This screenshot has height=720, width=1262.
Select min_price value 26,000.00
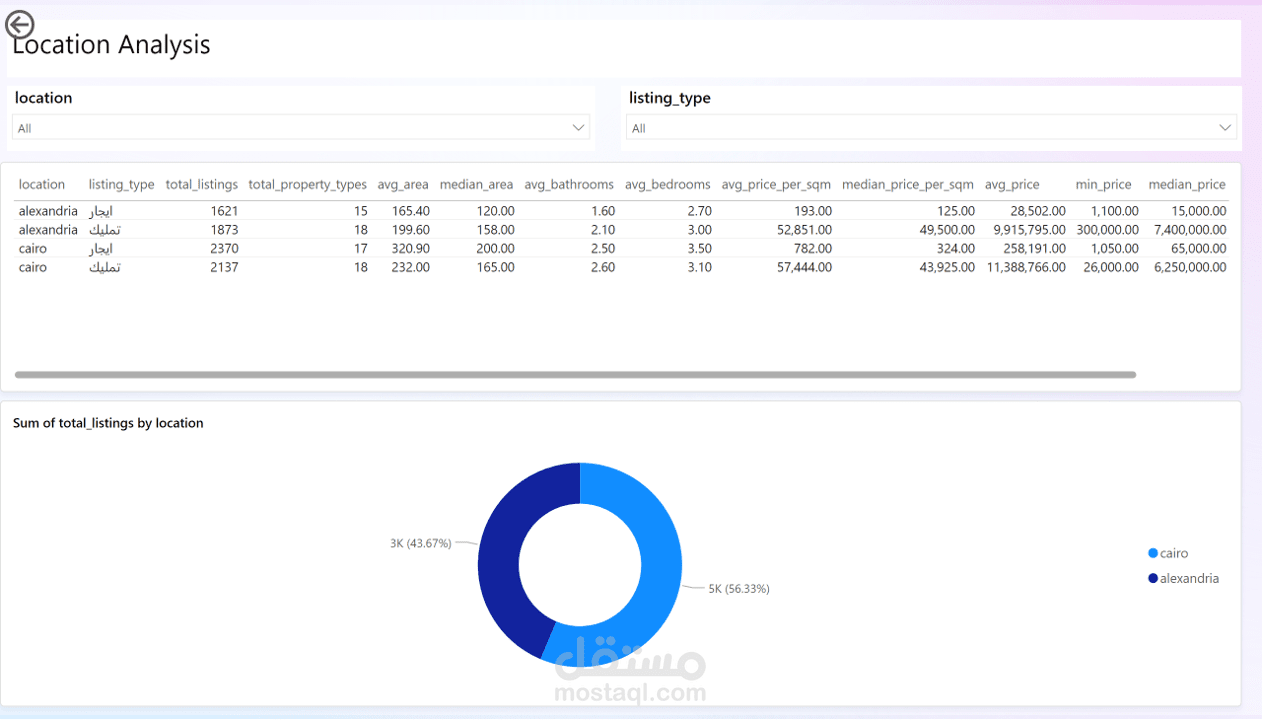1111,267
